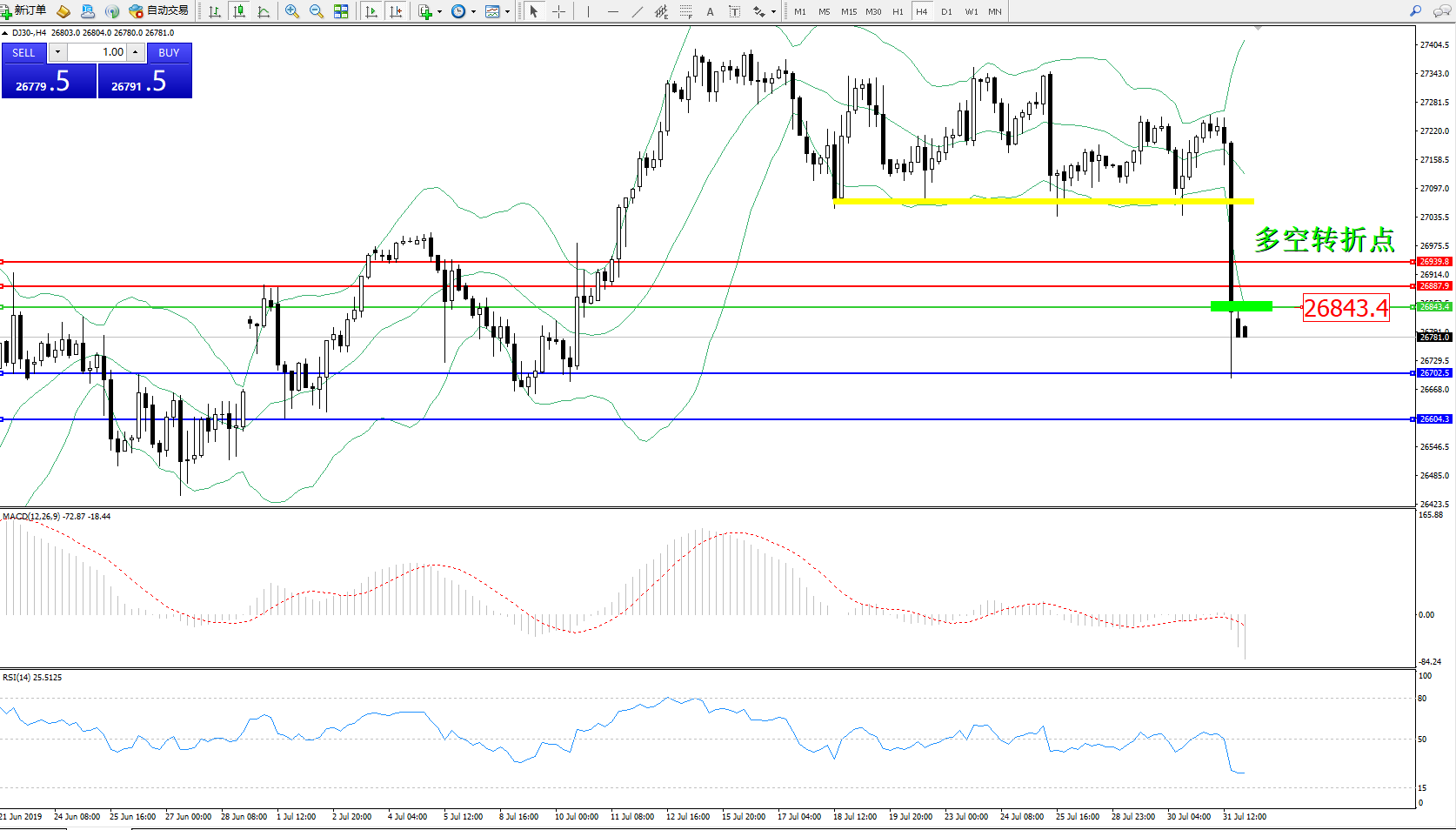Toggle chart auto scroll button
Image resolution: width=1456 pixels, height=830 pixels.
(x=371, y=11)
